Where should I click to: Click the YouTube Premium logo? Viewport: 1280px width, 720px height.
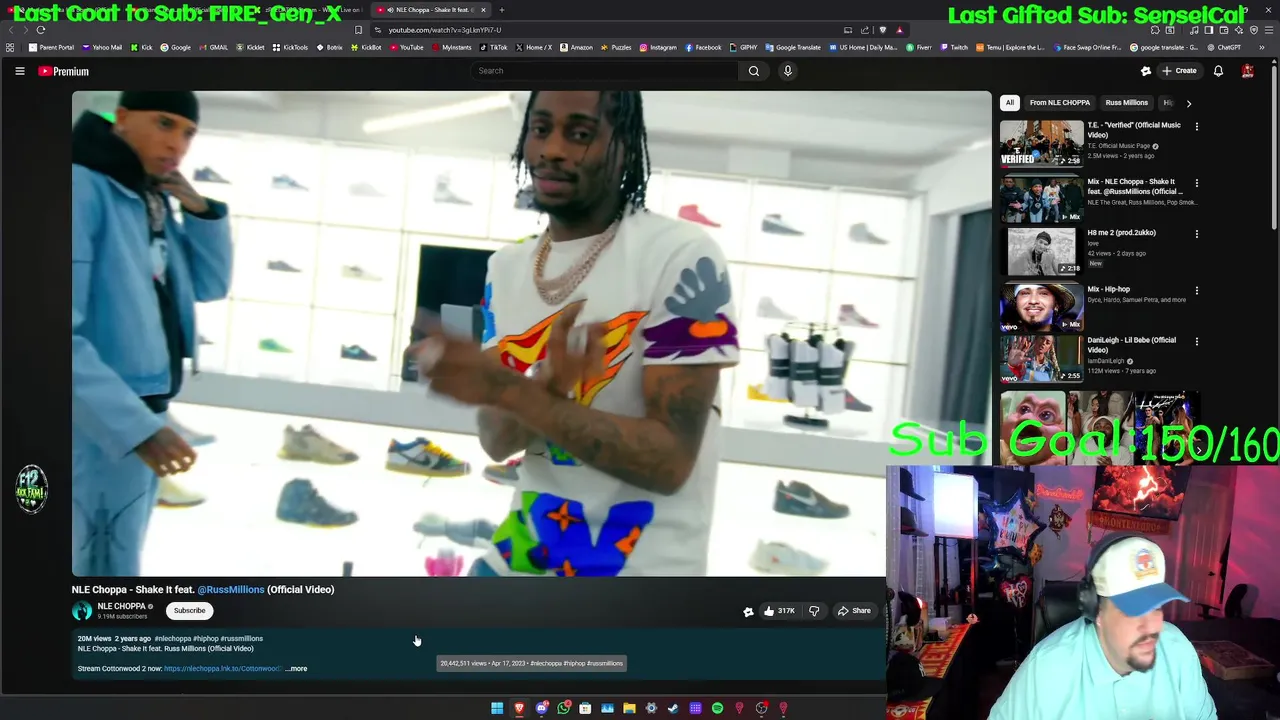click(x=64, y=71)
